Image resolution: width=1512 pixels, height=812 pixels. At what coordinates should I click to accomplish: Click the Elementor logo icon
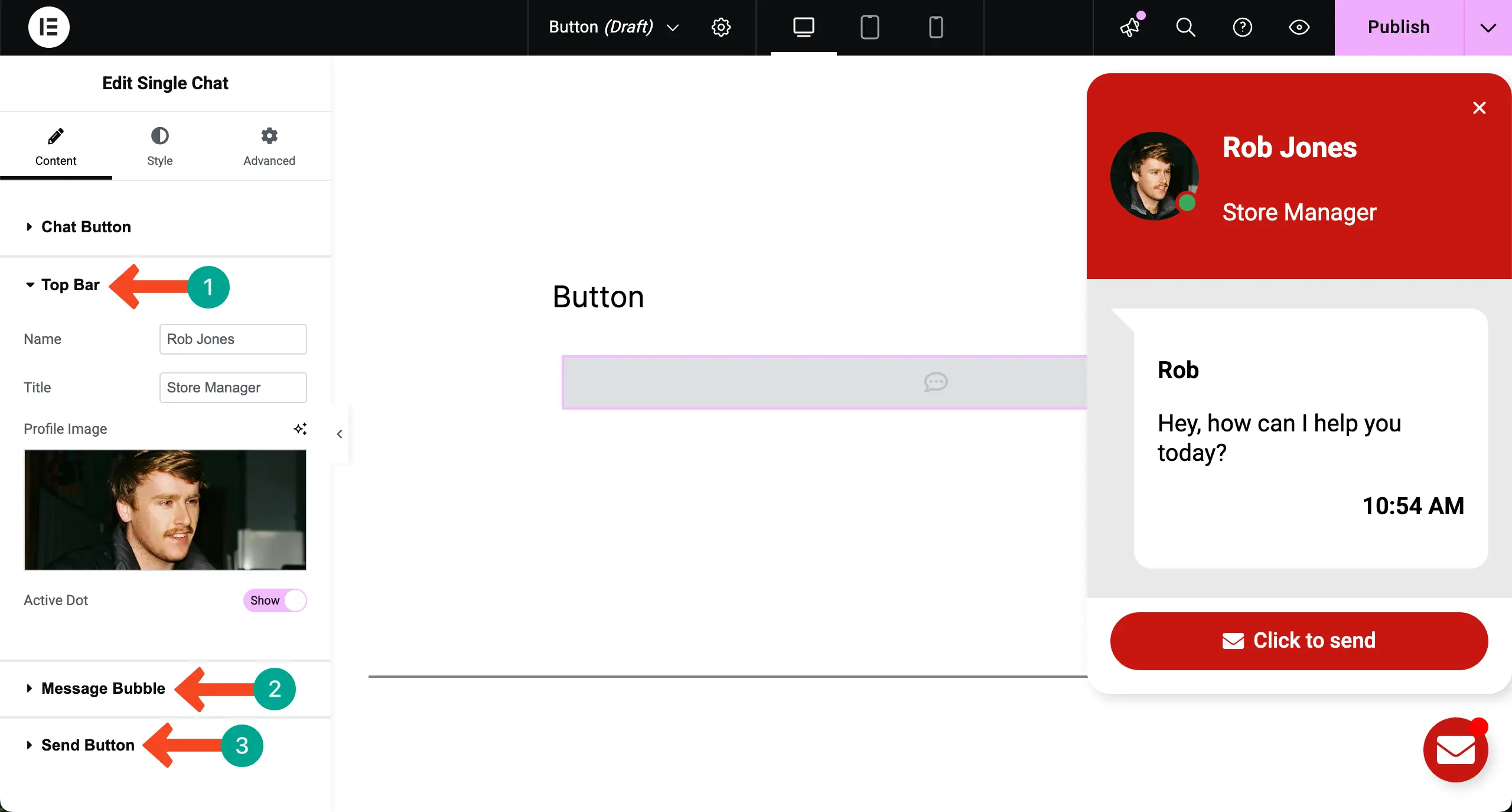pyautogui.click(x=48, y=27)
